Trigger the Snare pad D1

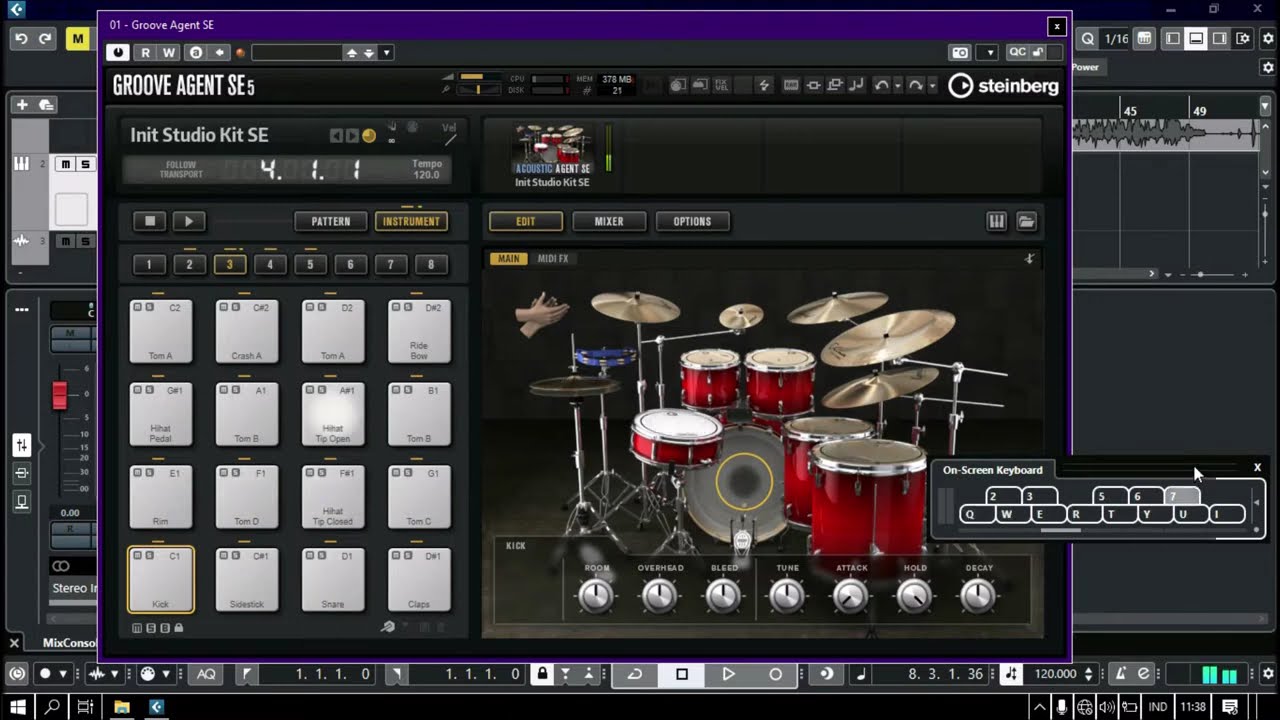point(333,580)
